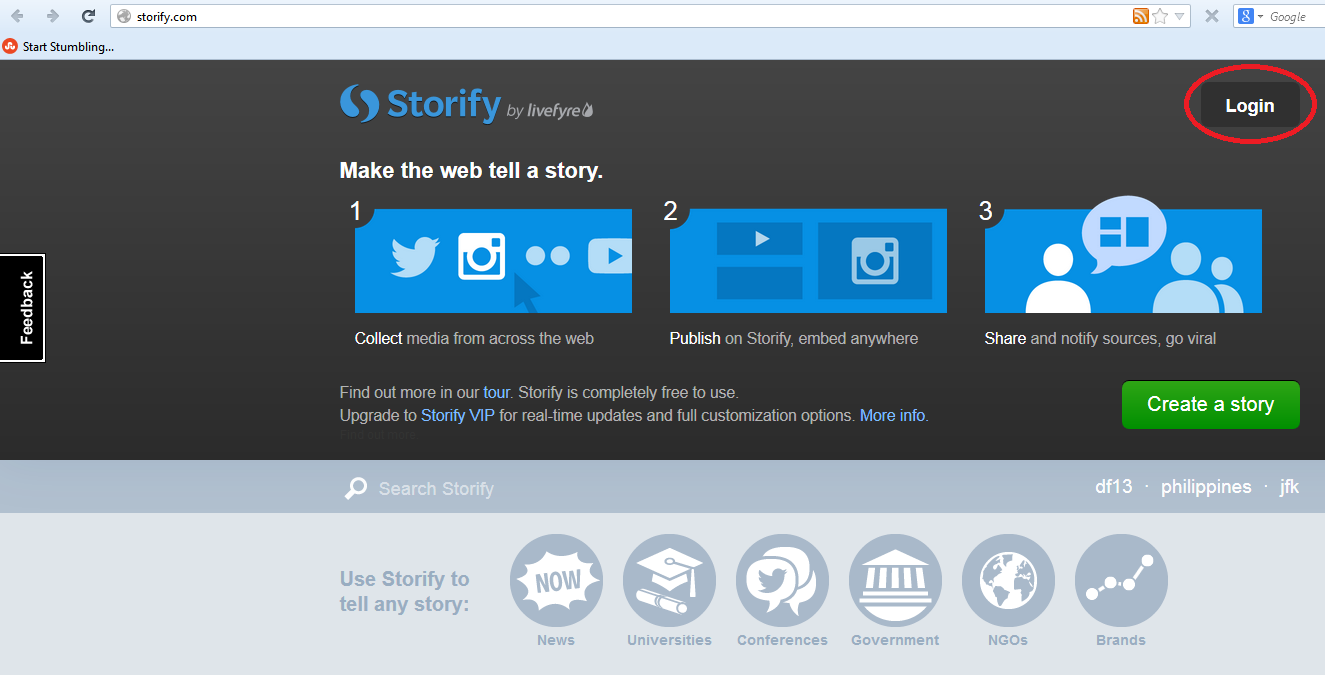1325x675 pixels.
Task: Click the News category icon
Action: 556,580
